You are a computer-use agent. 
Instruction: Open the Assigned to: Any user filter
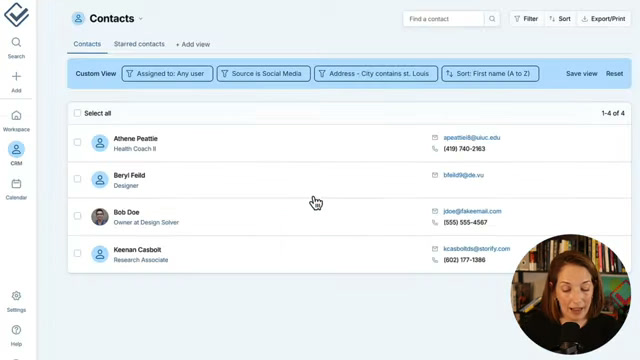point(167,73)
